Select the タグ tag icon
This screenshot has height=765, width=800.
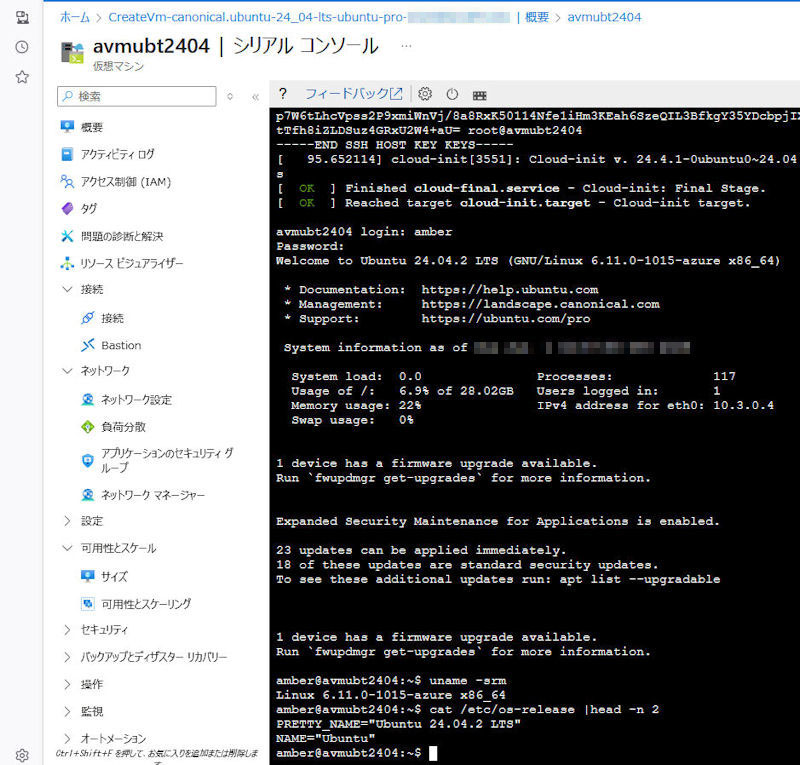point(67,208)
